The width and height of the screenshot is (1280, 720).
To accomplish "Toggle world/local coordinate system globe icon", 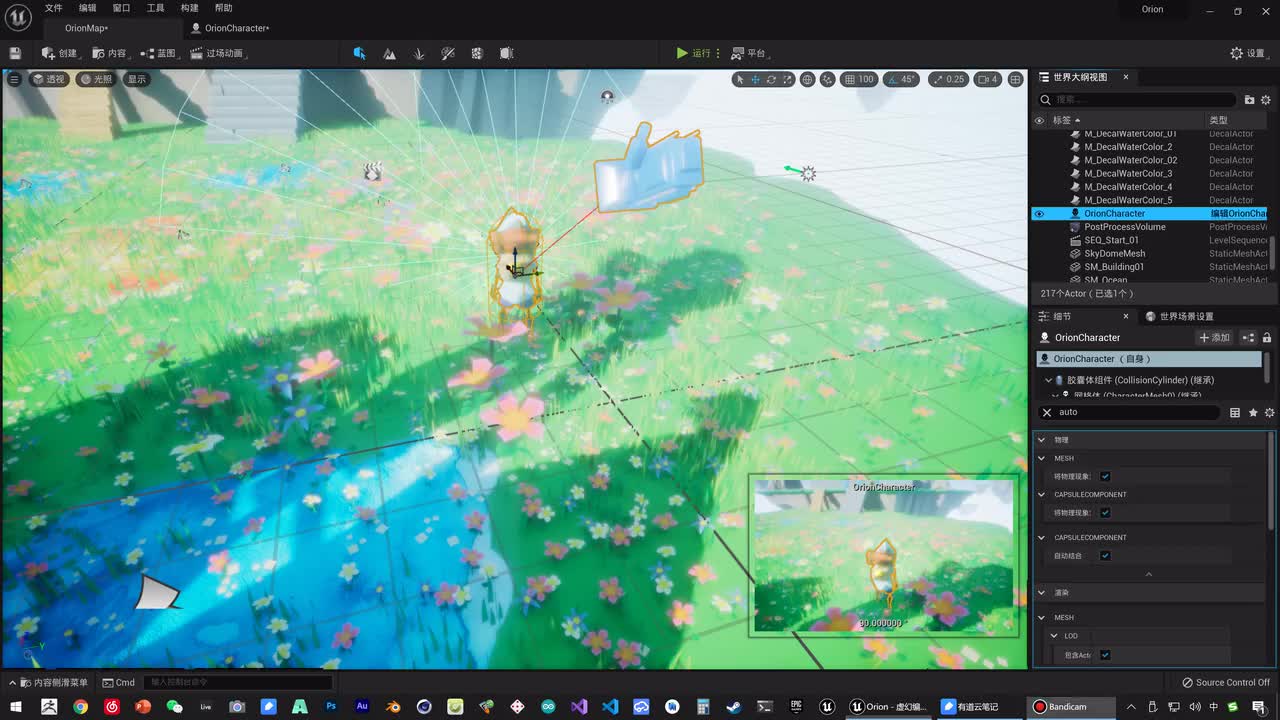I will point(807,79).
